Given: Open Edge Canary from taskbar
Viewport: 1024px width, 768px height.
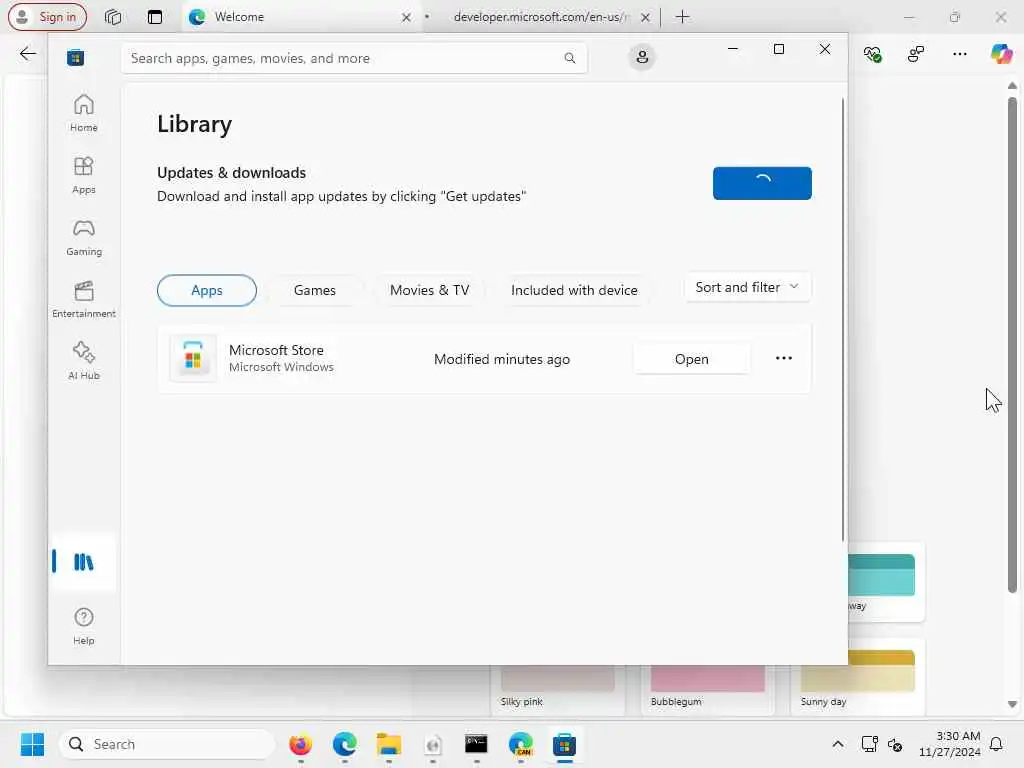Looking at the screenshot, I should tap(520, 744).
